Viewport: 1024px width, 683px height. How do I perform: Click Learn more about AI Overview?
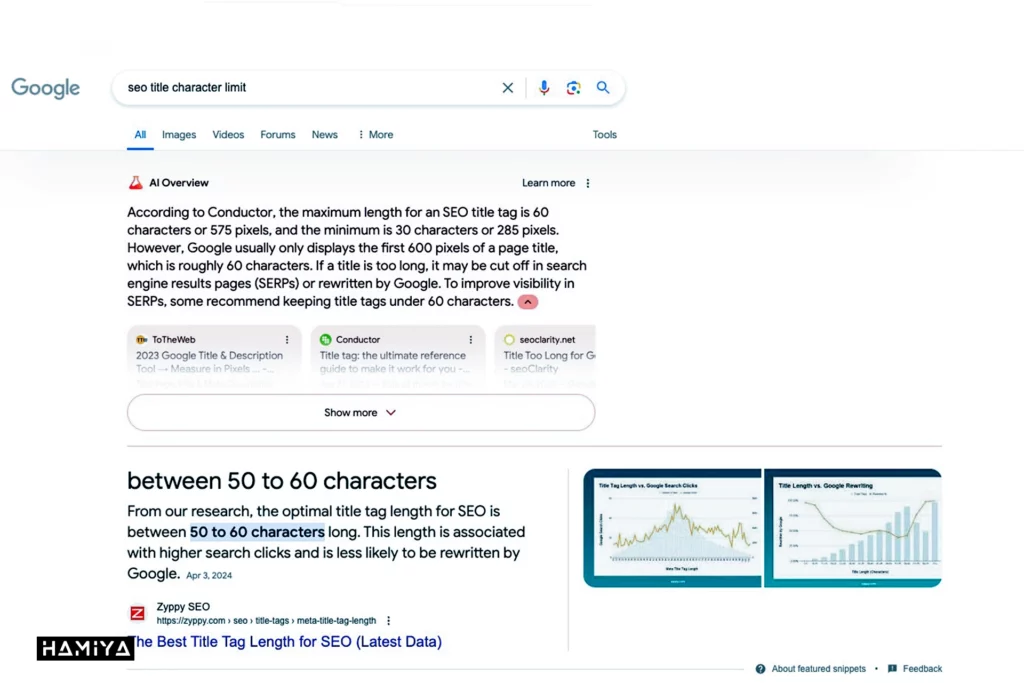pos(548,183)
